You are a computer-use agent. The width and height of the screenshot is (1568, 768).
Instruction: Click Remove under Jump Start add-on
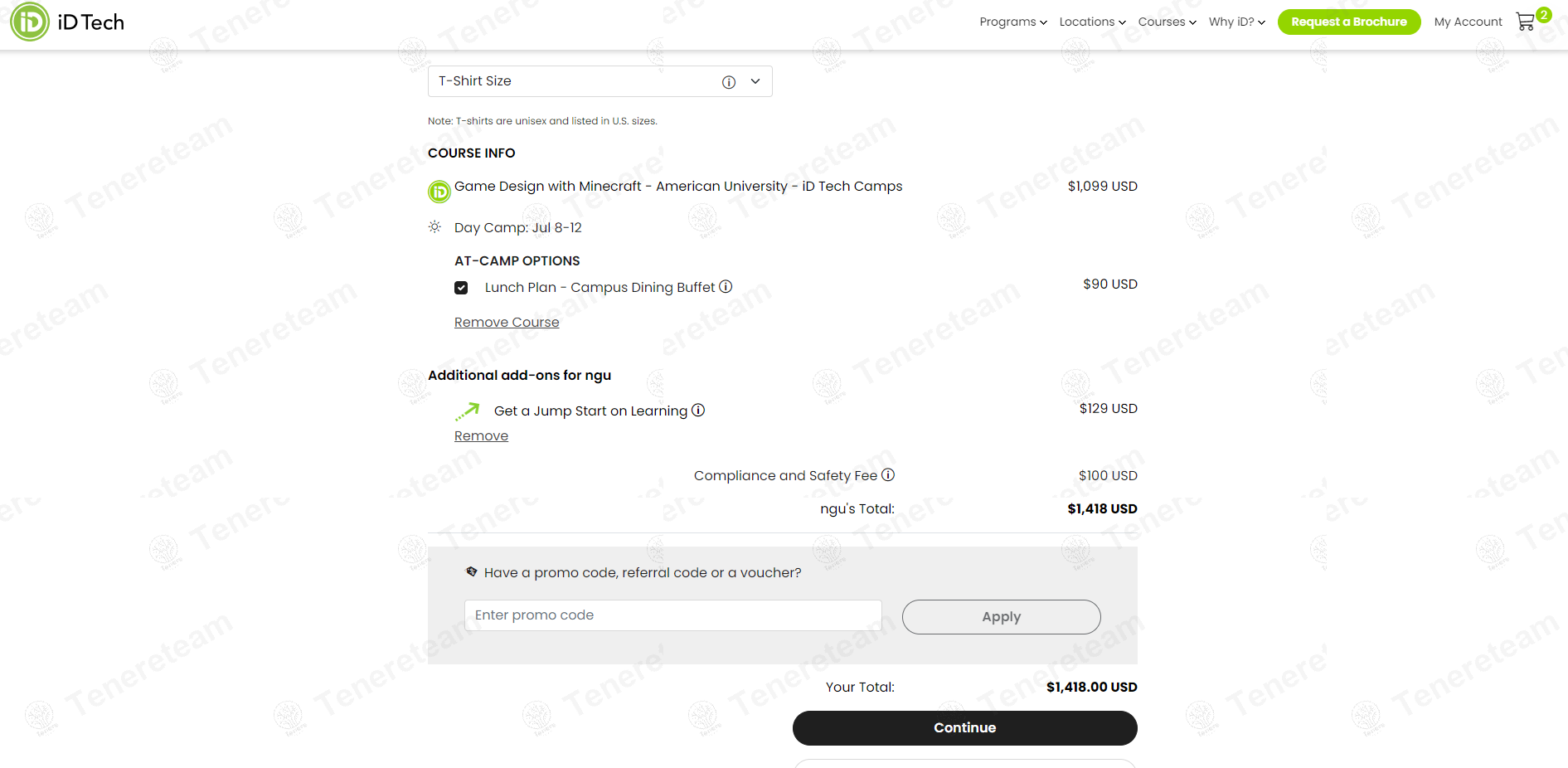[x=481, y=436]
